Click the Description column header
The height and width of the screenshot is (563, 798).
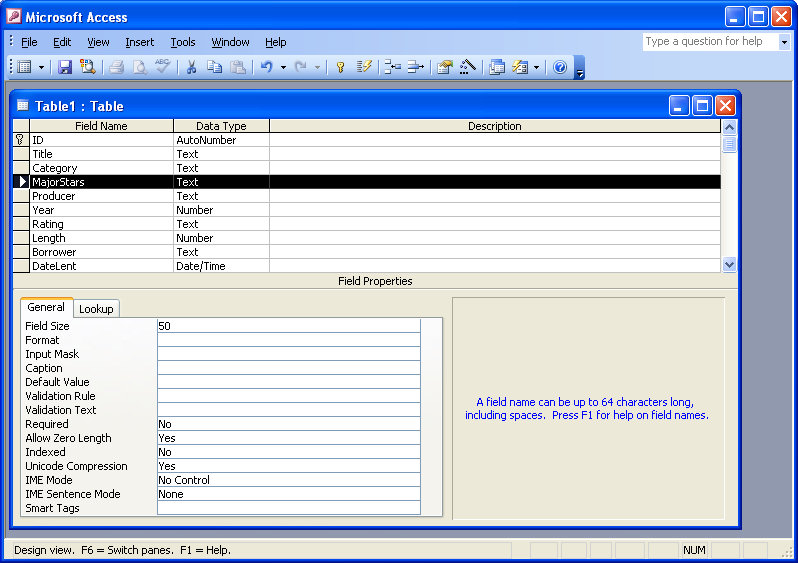pos(495,126)
